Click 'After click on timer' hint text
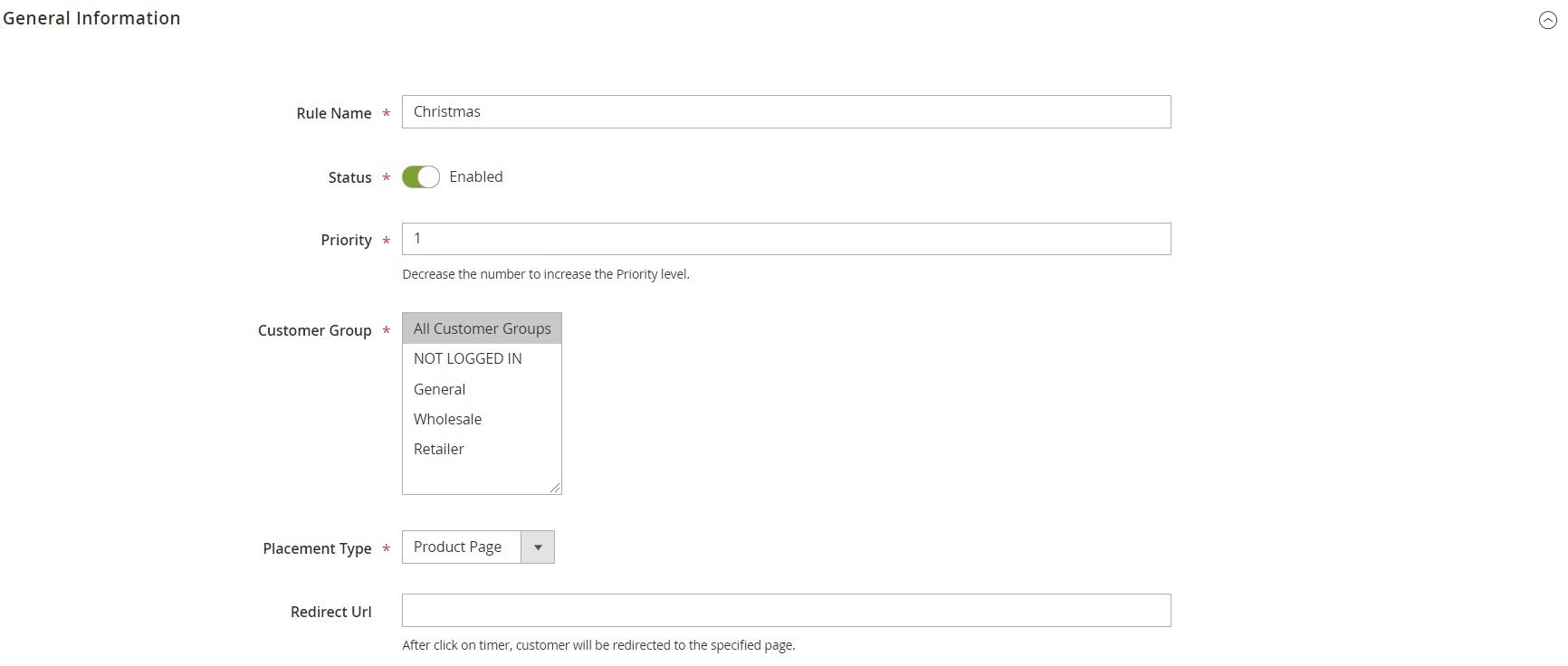This screenshot has width=1568, height=666. (598, 645)
